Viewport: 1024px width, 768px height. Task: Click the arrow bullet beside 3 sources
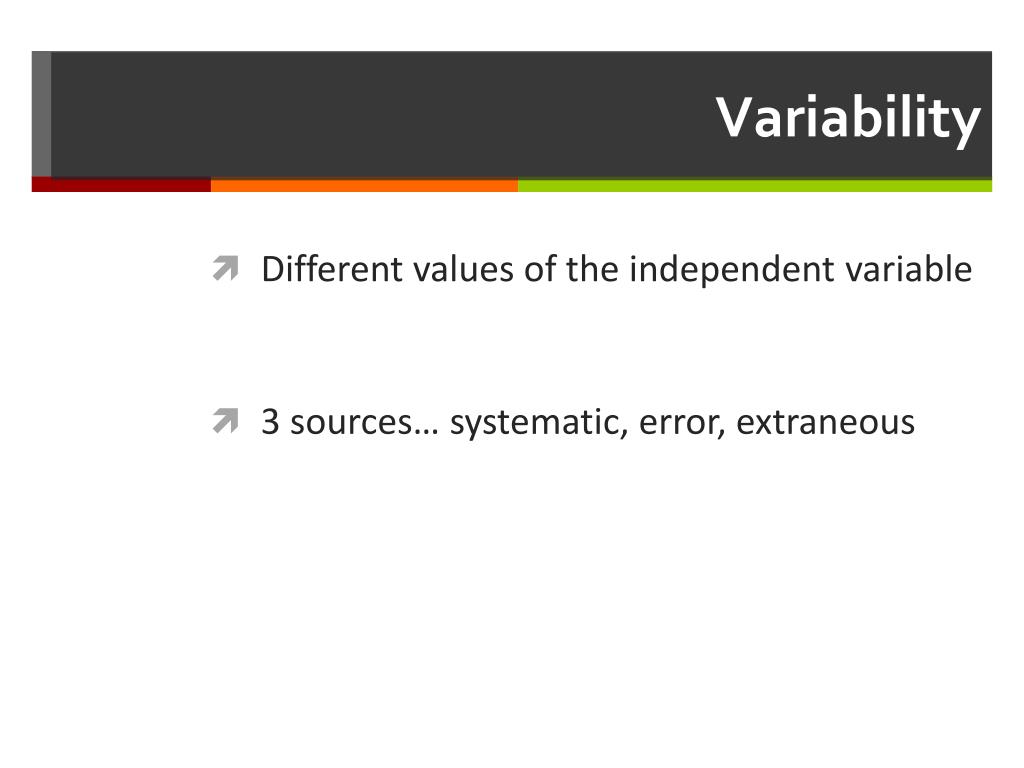[226, 421]
